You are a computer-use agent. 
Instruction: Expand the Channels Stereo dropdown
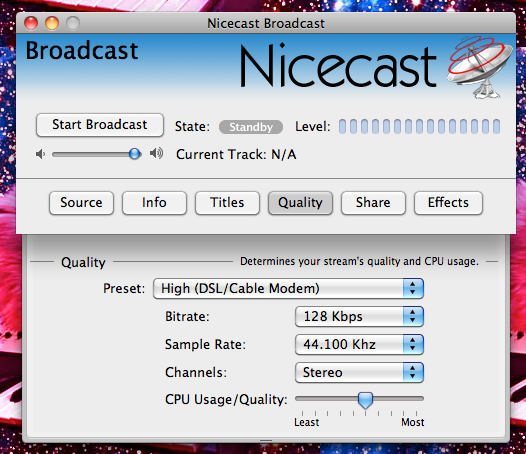click(359, 372)
